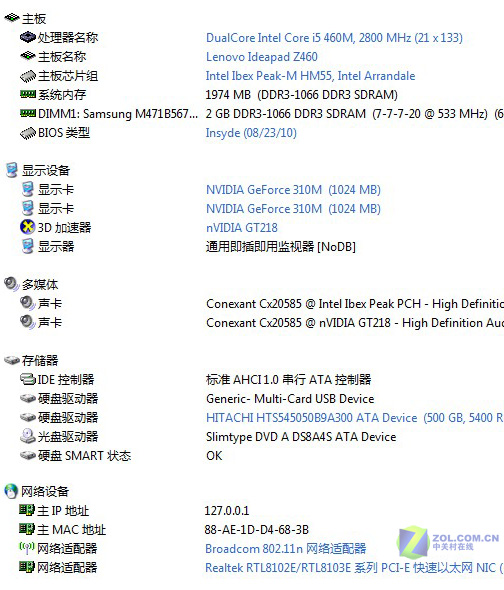Open the Broadcom 802.11n 网络适配器 link

[x=286, y=549]
